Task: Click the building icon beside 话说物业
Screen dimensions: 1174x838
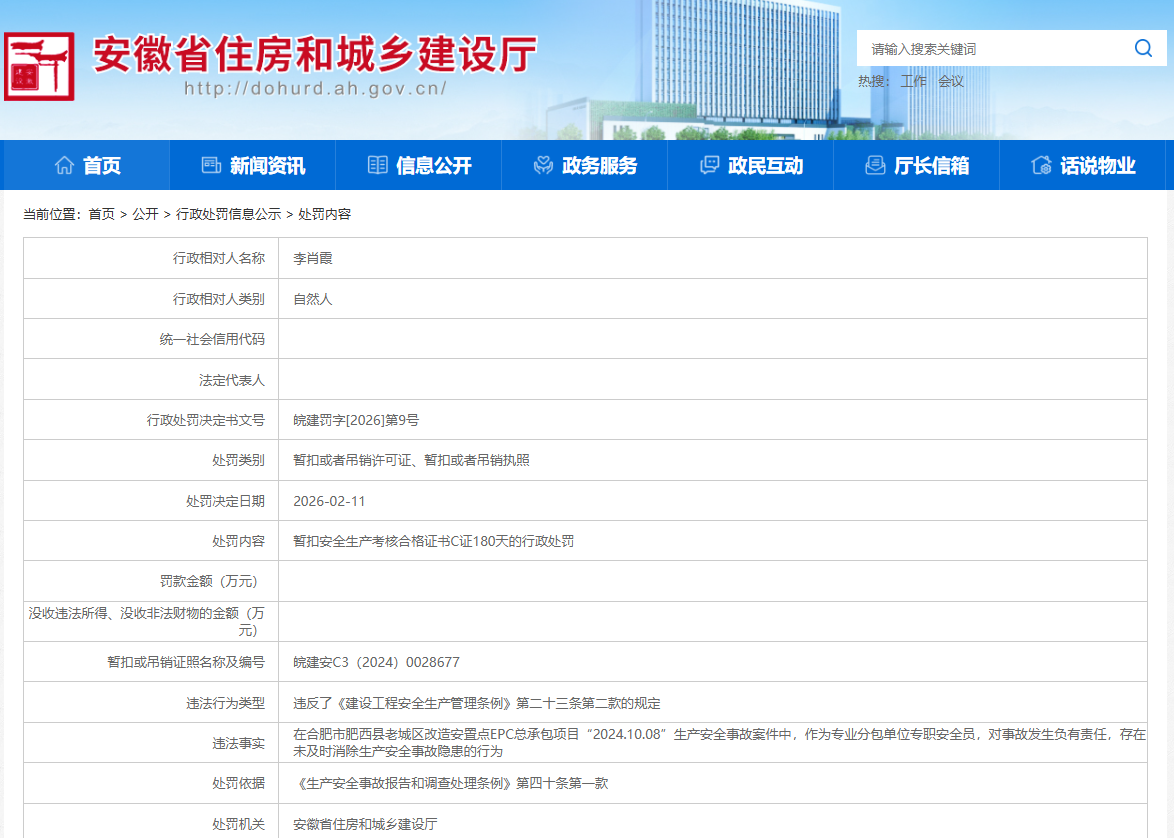Action: pyautogui.click(x=1041, y=165)
